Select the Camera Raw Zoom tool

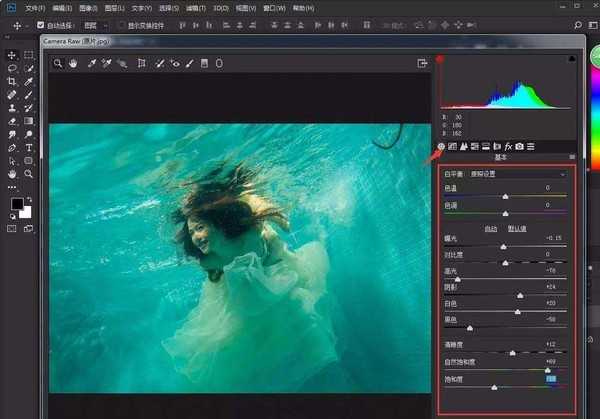click(x=58, y=63)
